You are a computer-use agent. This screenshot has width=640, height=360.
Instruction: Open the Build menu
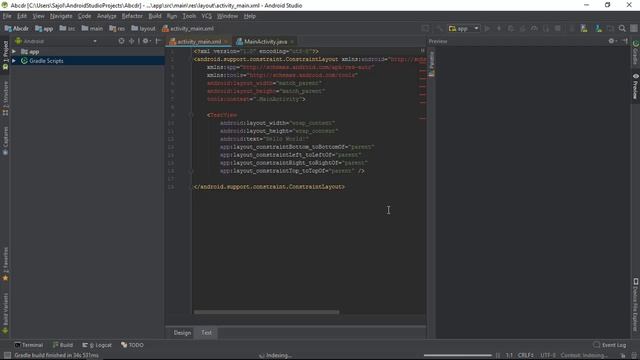(x=155, y=16)
